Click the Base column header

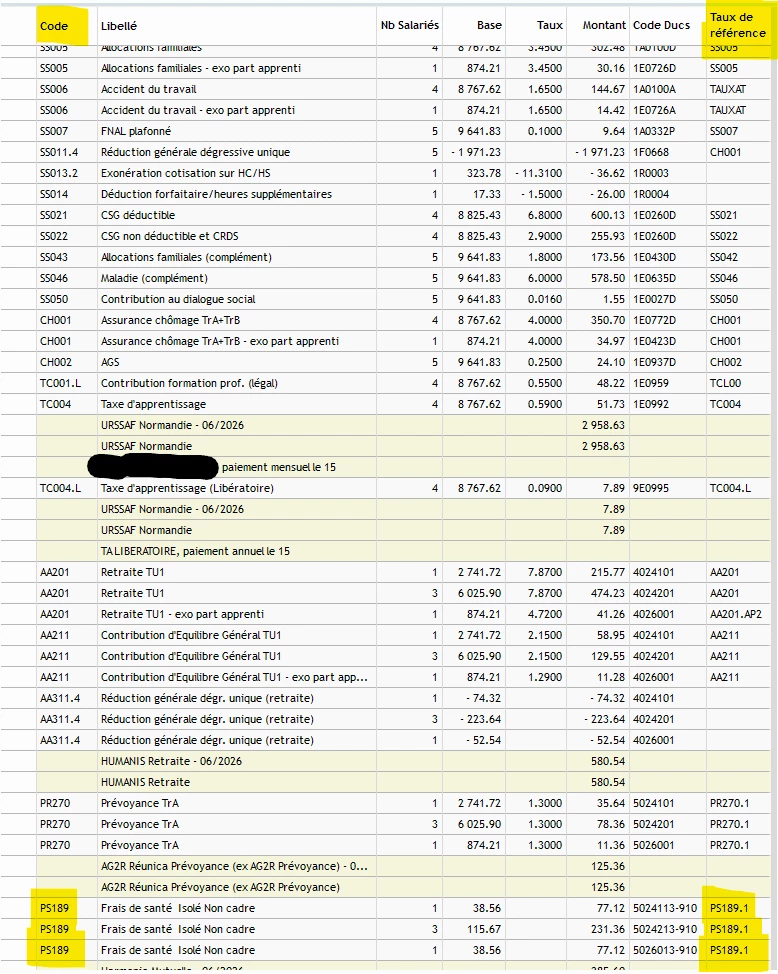[x=489, y=25]
